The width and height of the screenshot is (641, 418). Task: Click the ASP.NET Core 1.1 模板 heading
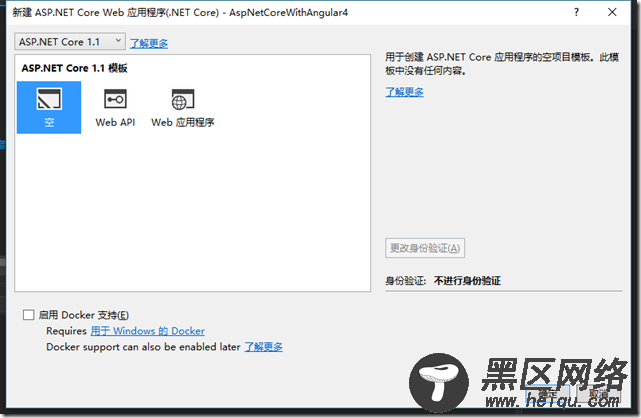click(74, 68)
